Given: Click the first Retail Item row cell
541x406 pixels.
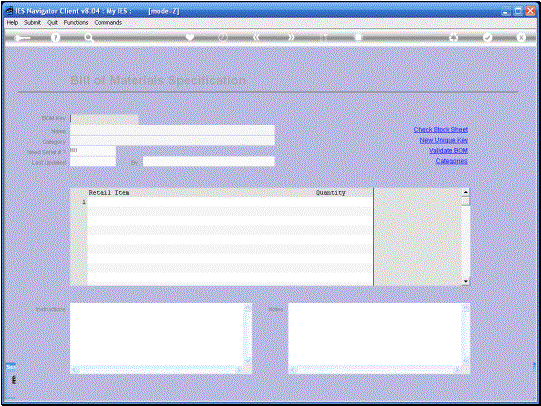Looking at the screenshot, I should point(200,202).
